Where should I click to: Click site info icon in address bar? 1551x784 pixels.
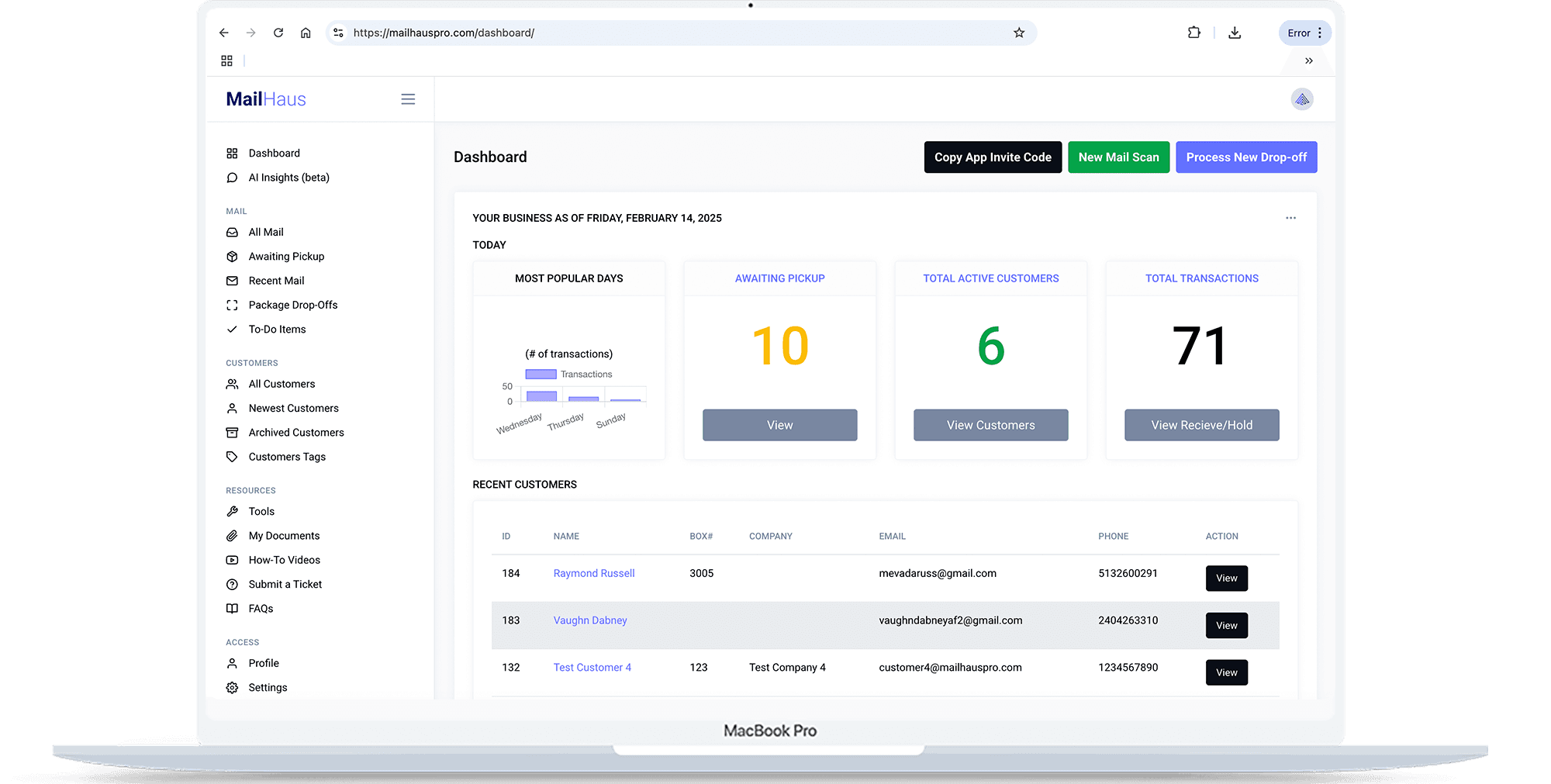pos(338,33)
